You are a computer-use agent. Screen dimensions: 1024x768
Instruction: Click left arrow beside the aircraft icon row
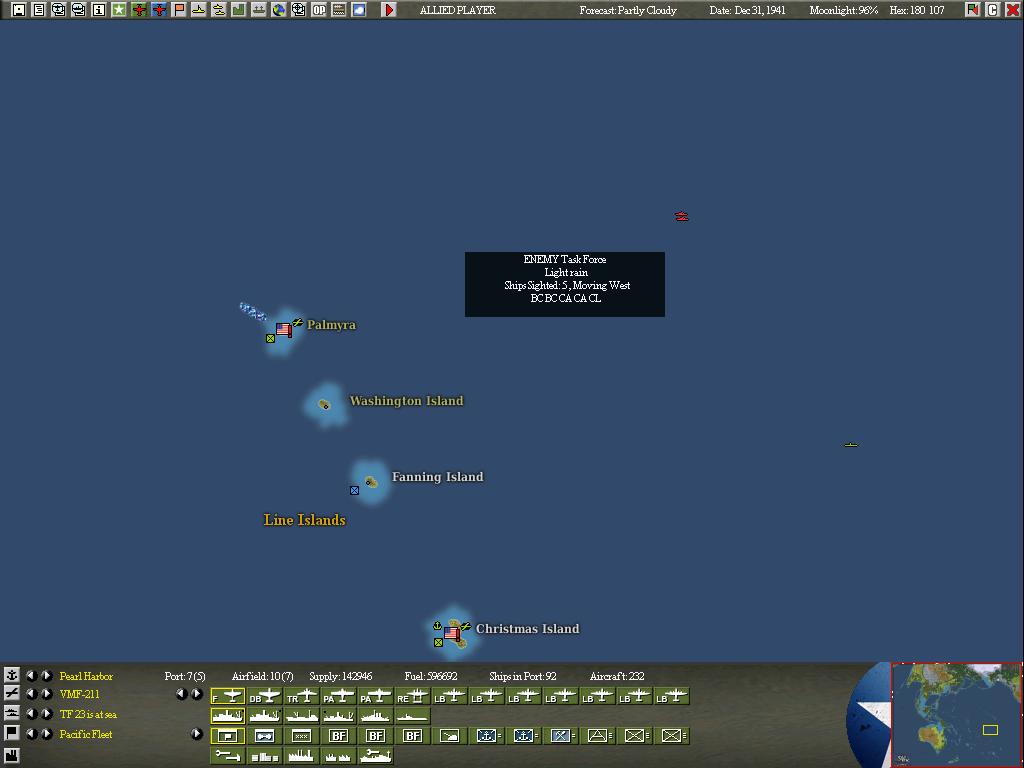pos(182,694)
